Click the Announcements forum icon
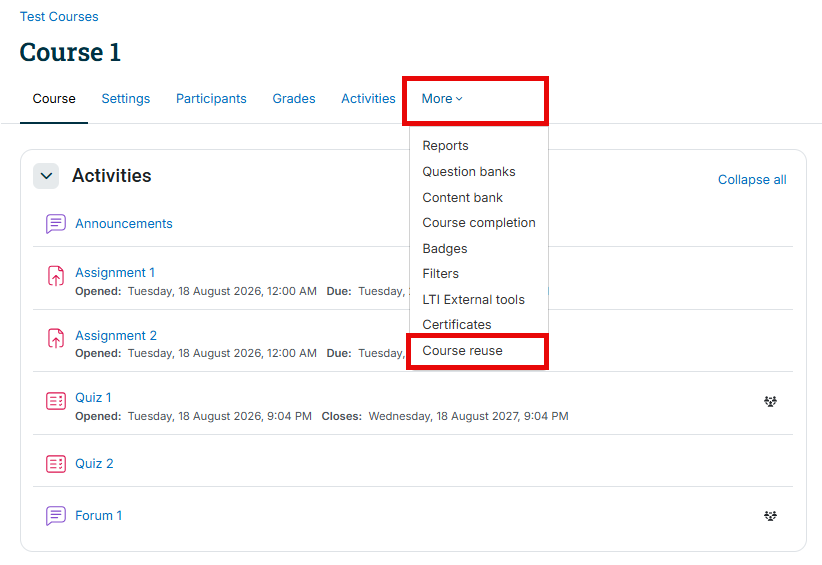 56,224
